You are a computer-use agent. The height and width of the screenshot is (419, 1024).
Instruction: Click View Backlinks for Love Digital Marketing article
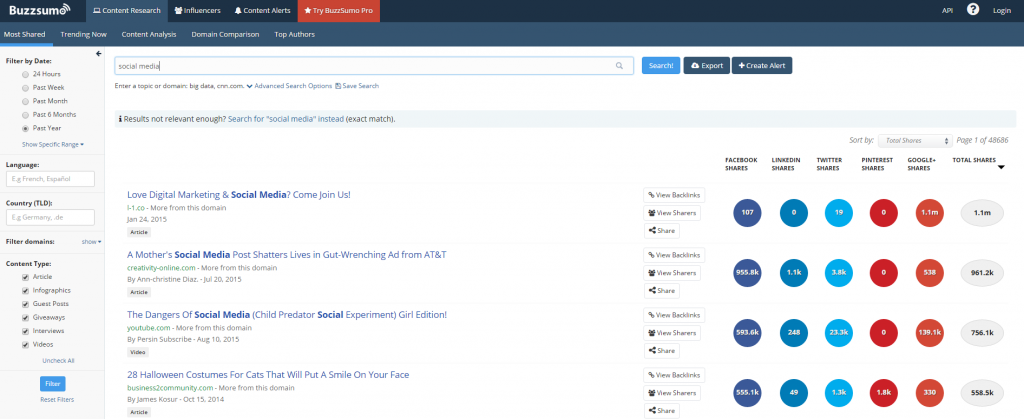(674, 195)
